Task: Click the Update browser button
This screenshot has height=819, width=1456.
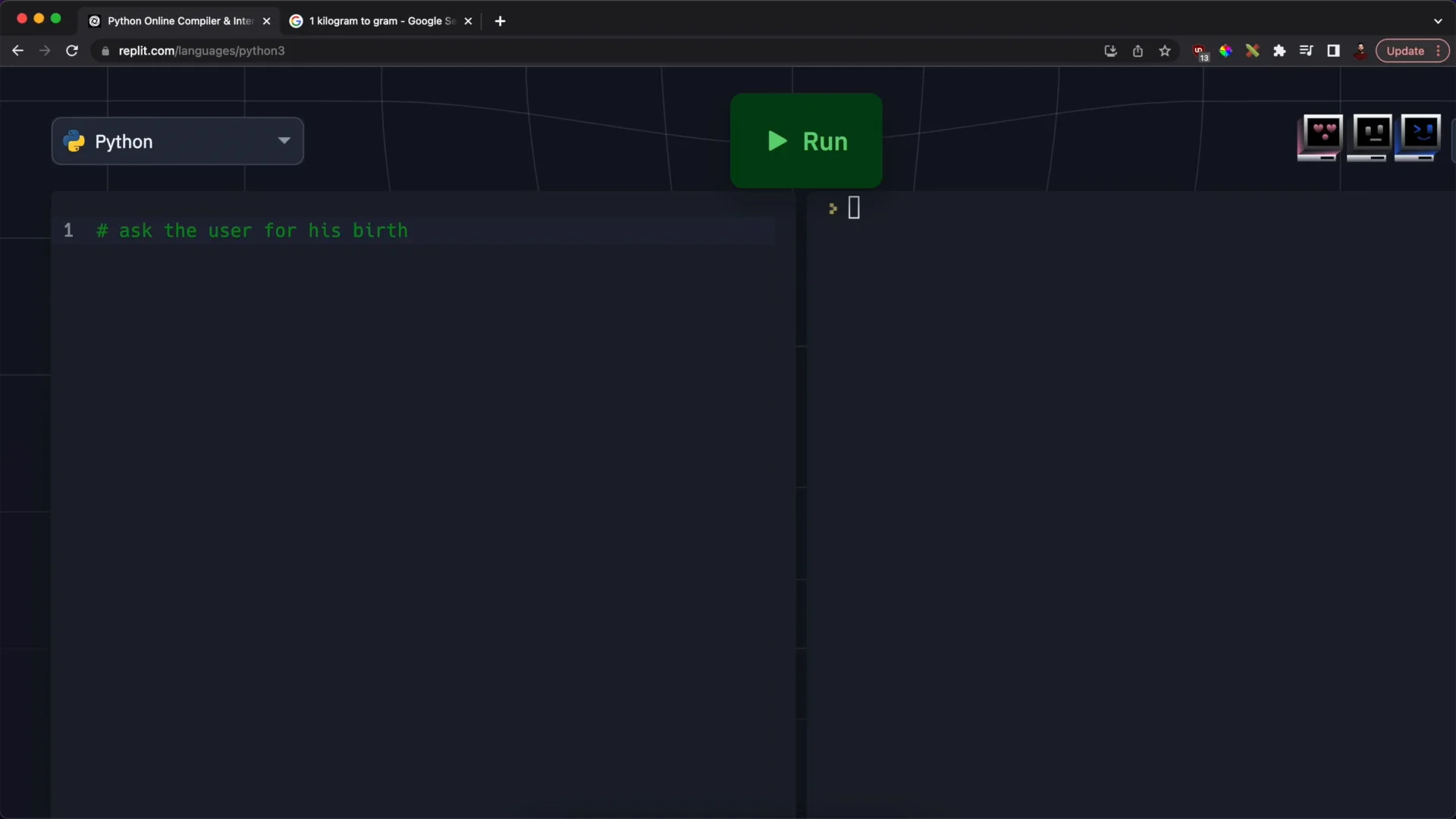Action: 1406,51
